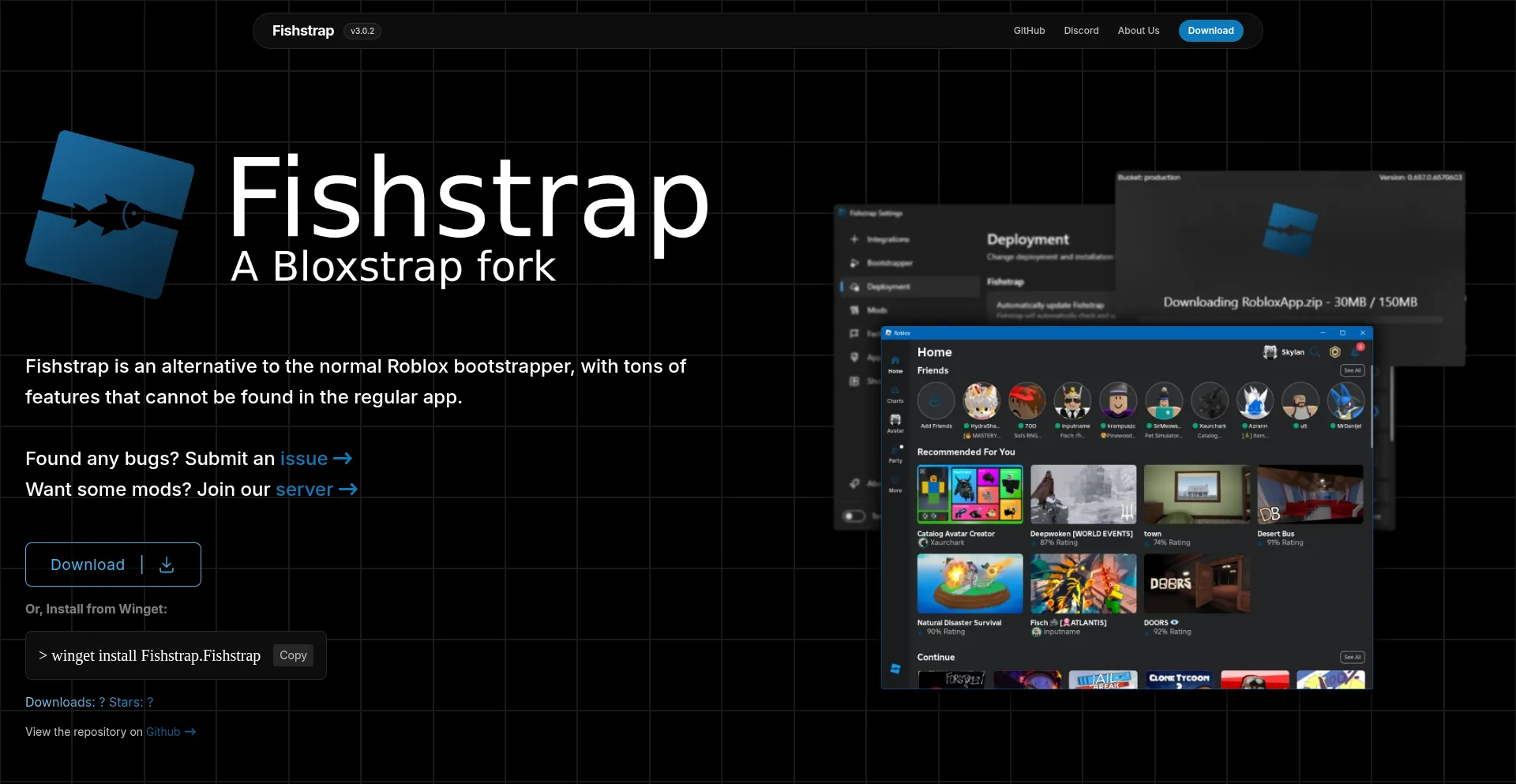Open the Discord nav link
The image size is (1516, 784).
[1081, 31]
